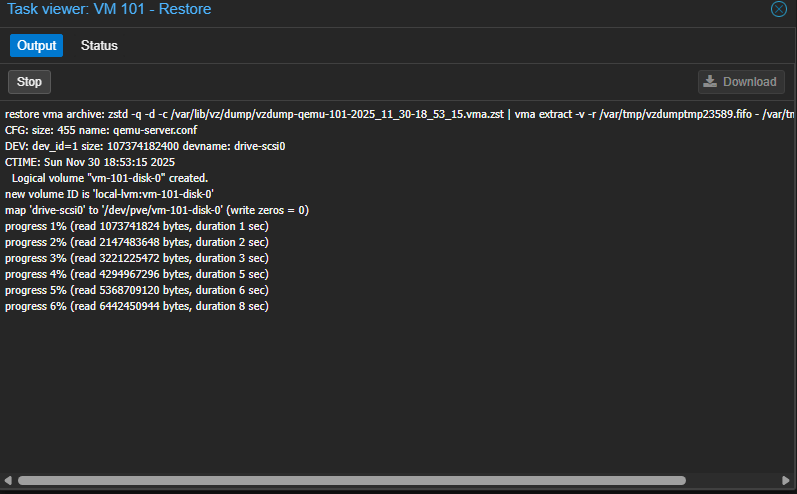This screenshot has width=797, height=494.
Task: Click the DEV drive-scsi0 log line
Action: pos(145,146)
